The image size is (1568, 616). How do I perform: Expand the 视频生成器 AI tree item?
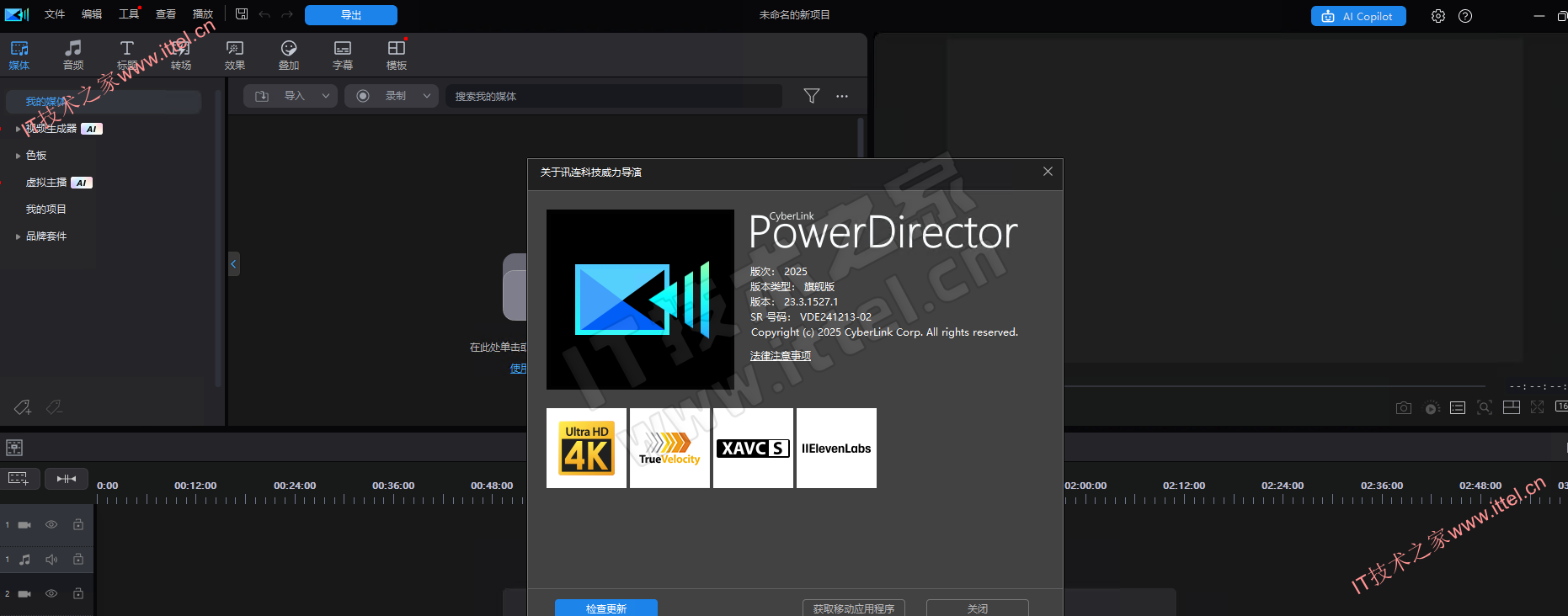(x=19, y=129)
